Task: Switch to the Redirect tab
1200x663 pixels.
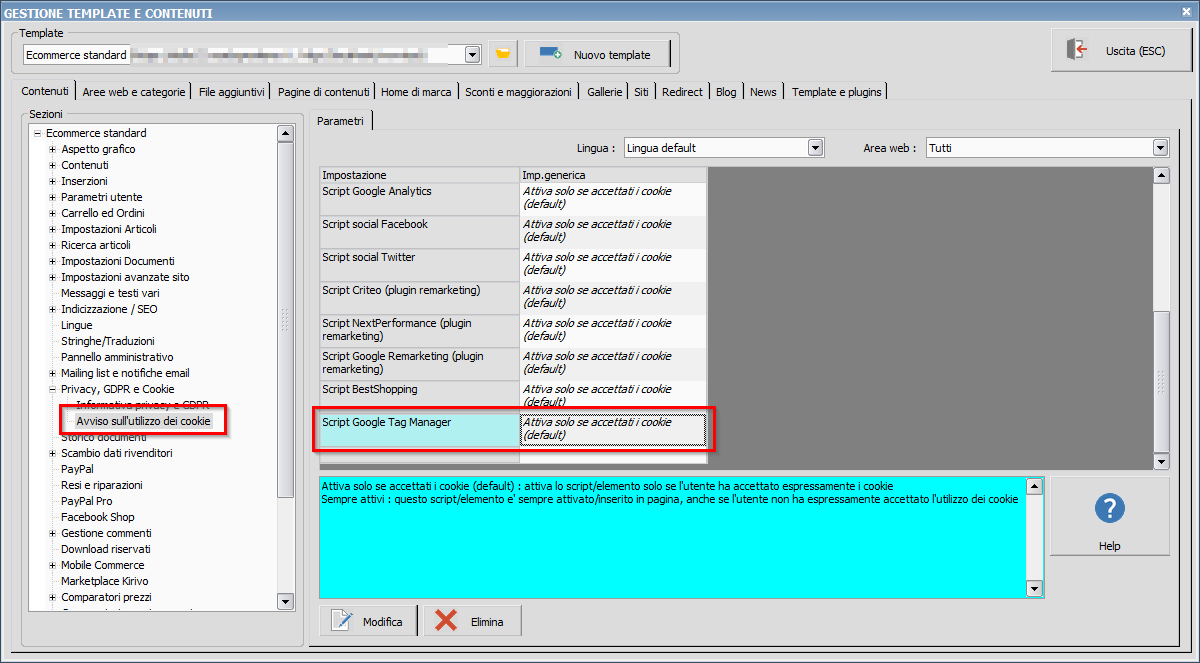Action: [682, 92]
